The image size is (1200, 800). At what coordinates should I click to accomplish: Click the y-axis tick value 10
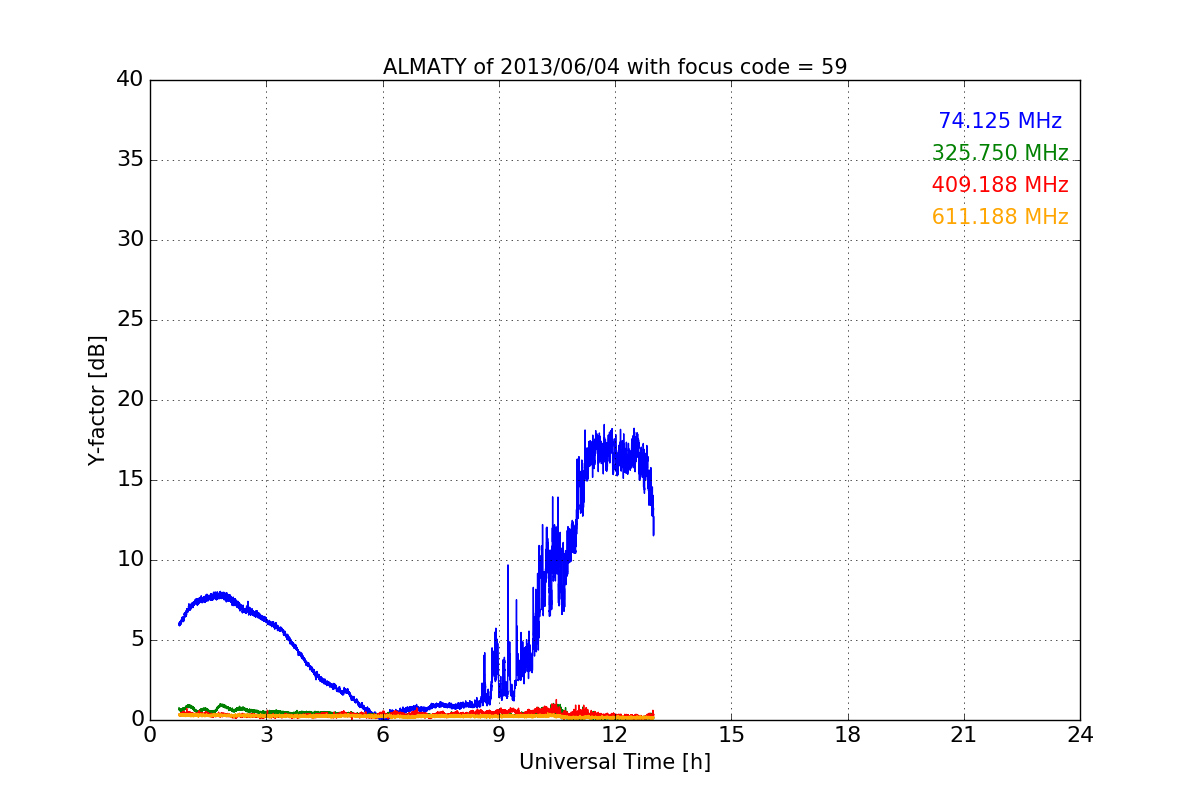129,560
